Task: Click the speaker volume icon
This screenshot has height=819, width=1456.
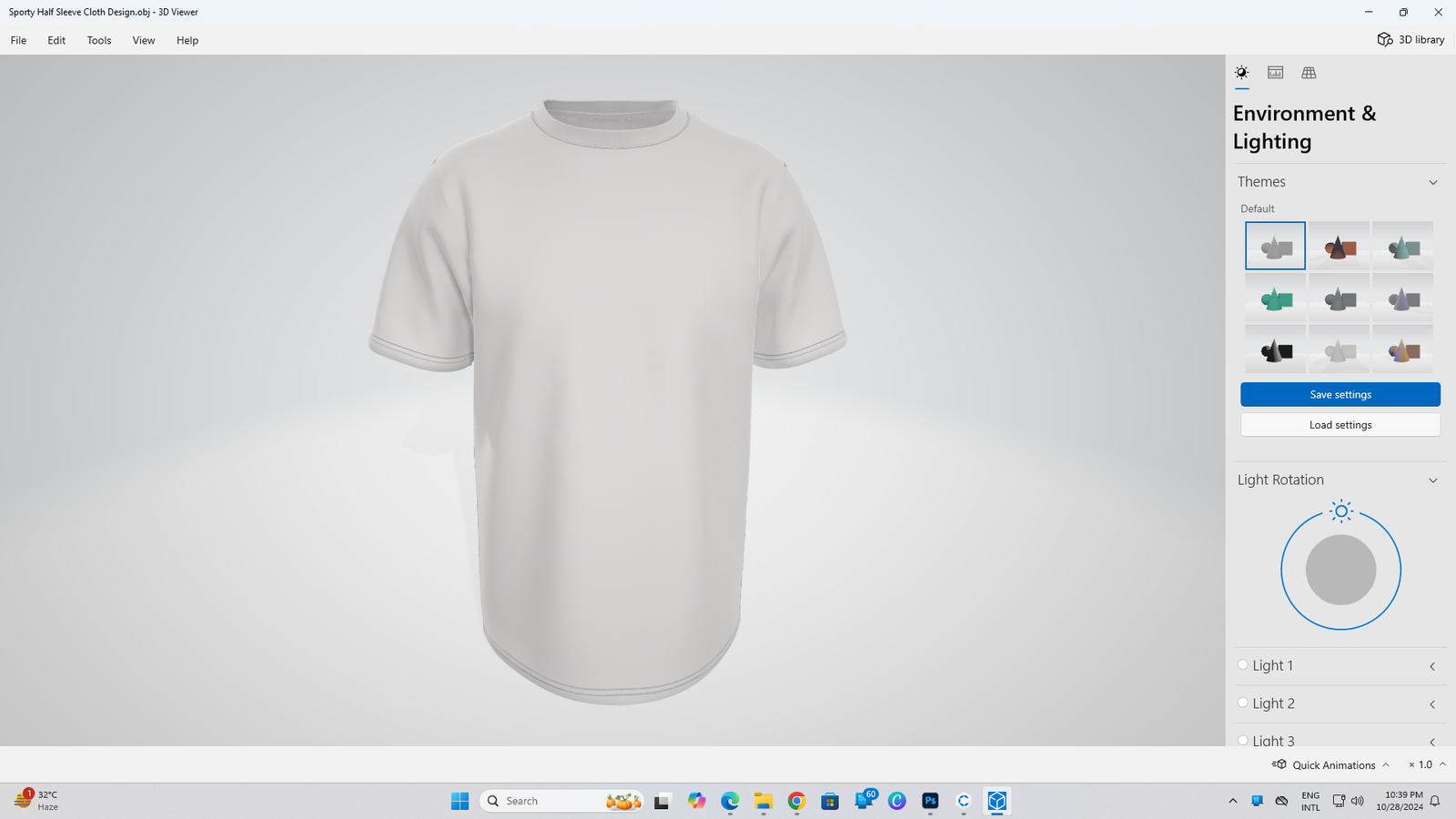Action: click(1358, 801)
